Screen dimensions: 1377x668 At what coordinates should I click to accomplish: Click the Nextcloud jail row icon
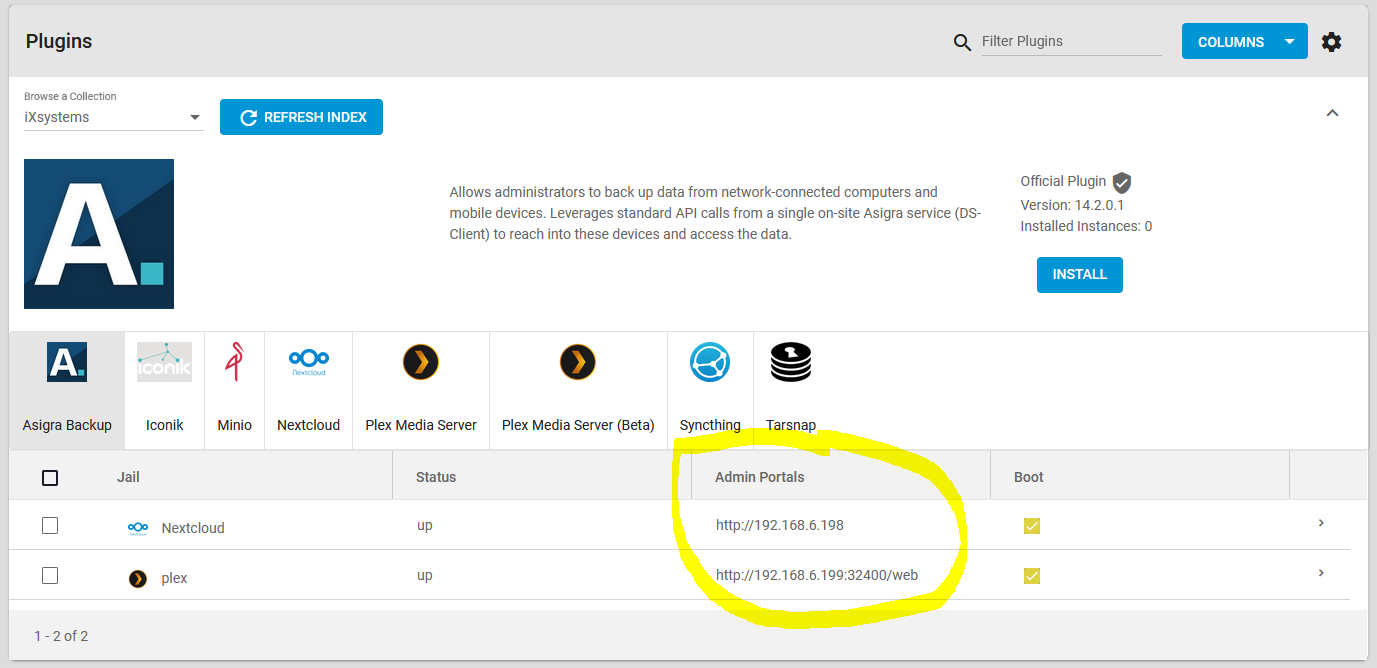[138, 527]
